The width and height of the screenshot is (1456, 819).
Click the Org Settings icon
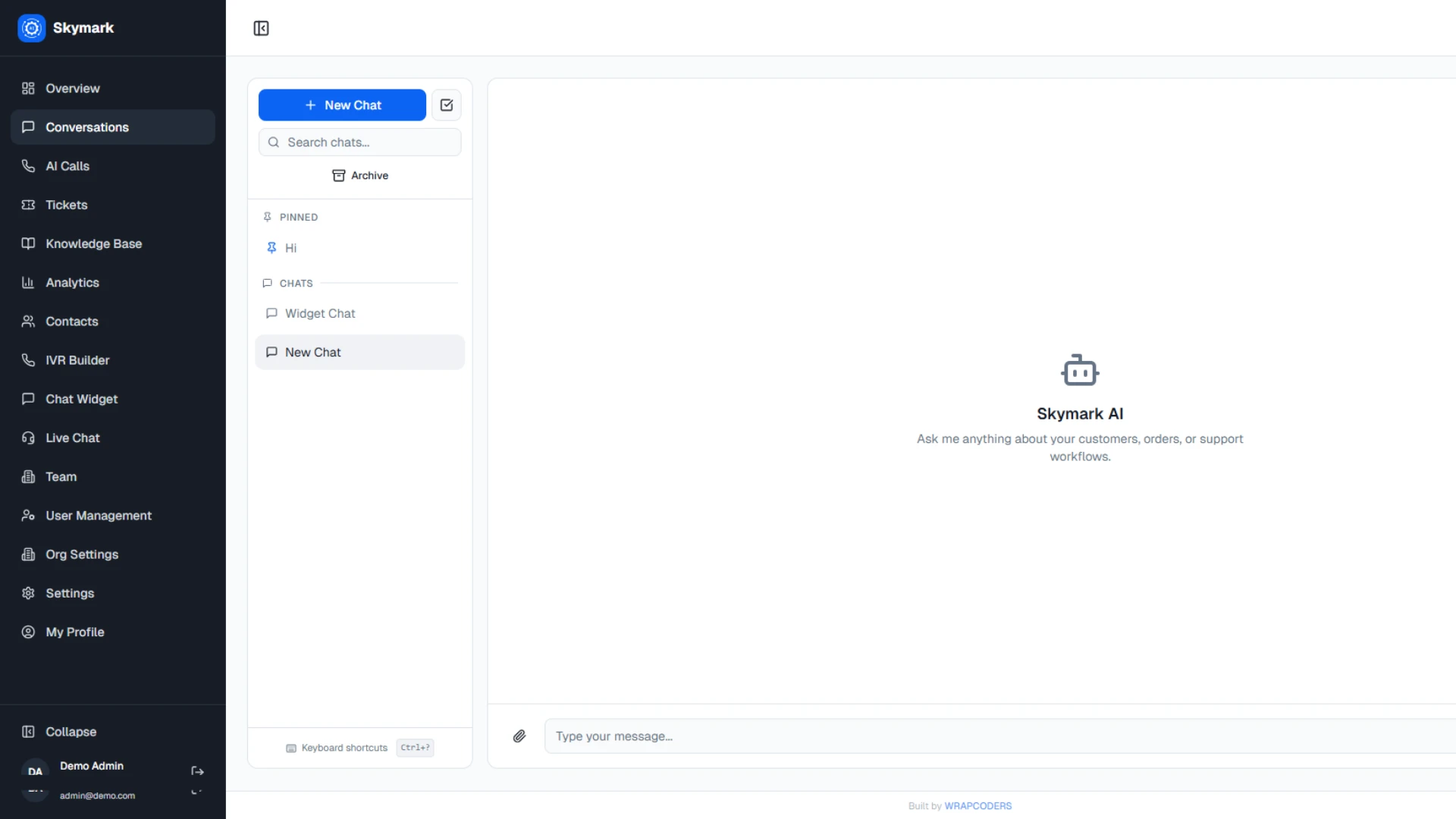click(x=28, y=554)
